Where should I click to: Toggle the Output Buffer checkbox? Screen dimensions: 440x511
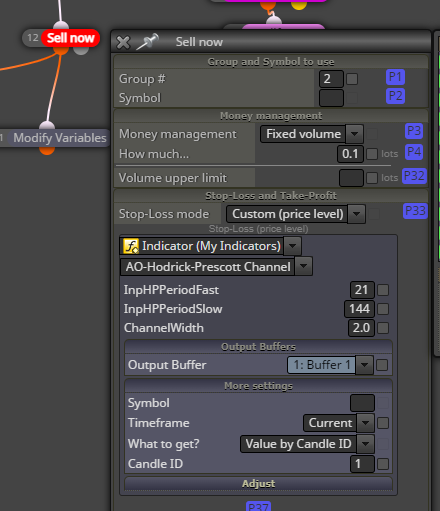pos(382,365)
